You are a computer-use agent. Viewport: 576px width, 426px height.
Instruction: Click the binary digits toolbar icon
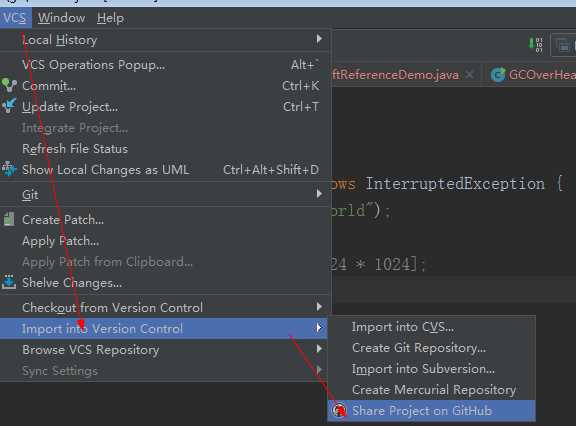pyautogui.click(x=537, y=45)
